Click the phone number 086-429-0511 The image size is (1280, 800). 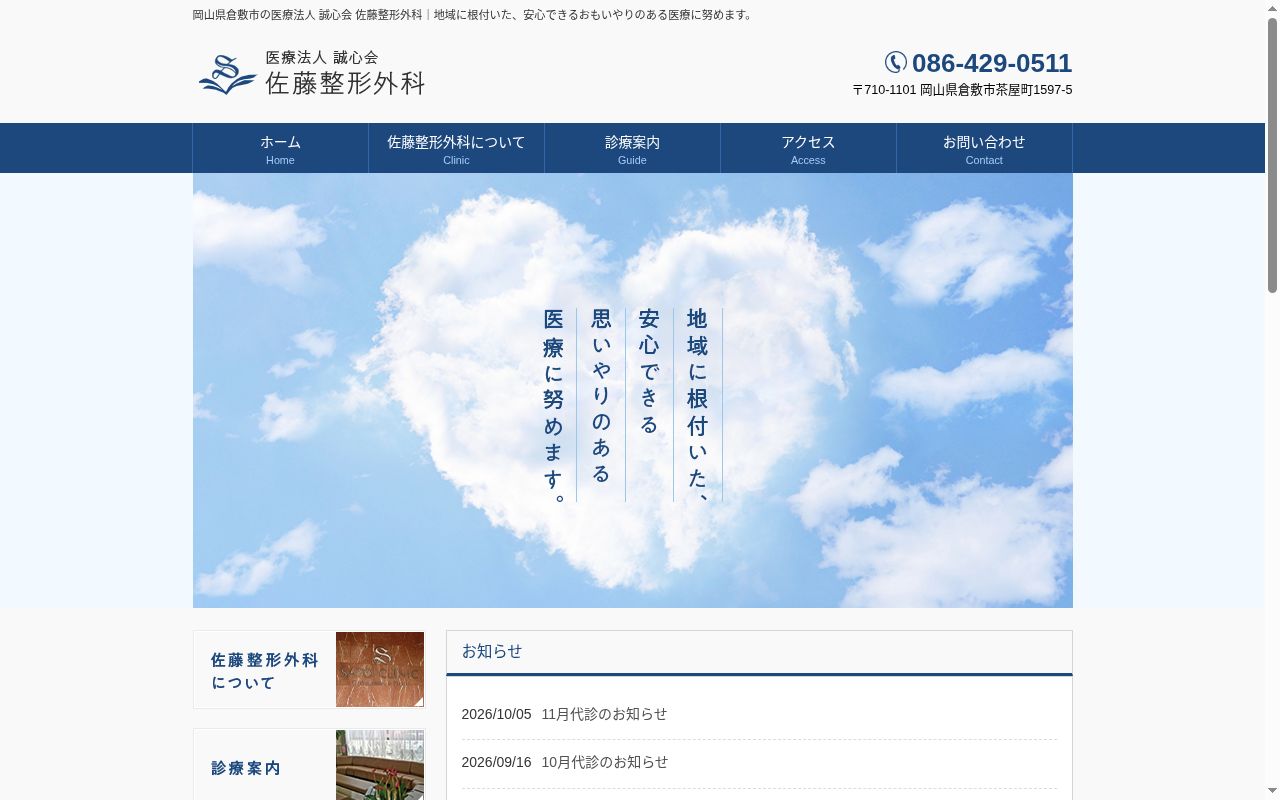coord(992,63)
